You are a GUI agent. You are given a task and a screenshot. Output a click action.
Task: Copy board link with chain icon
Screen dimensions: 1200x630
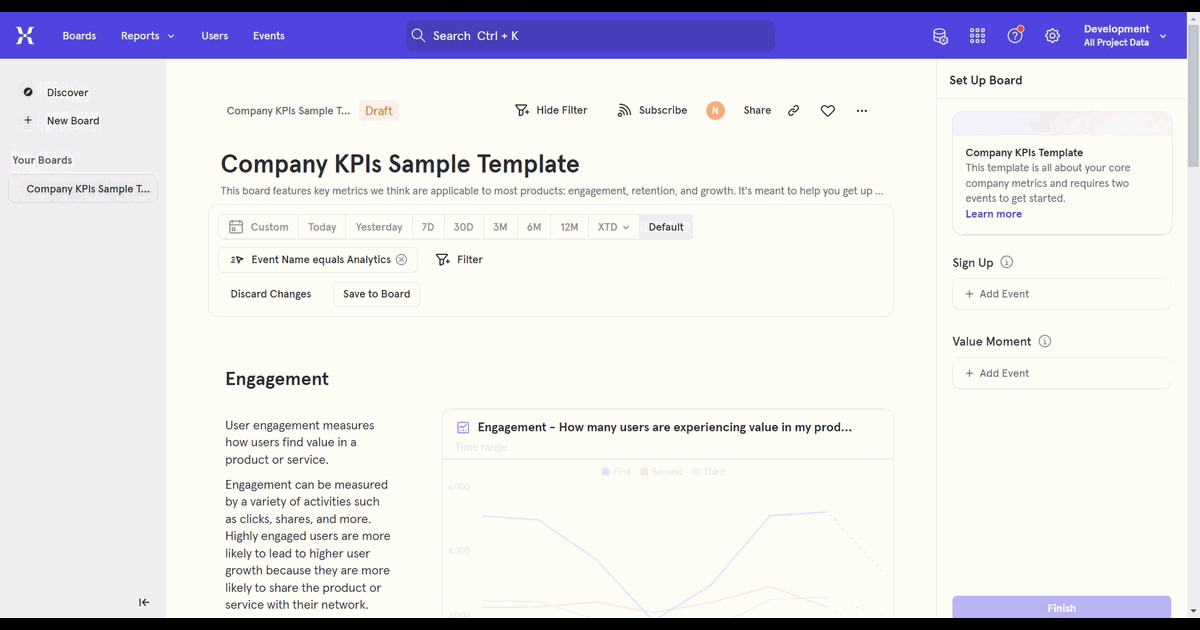793,111
